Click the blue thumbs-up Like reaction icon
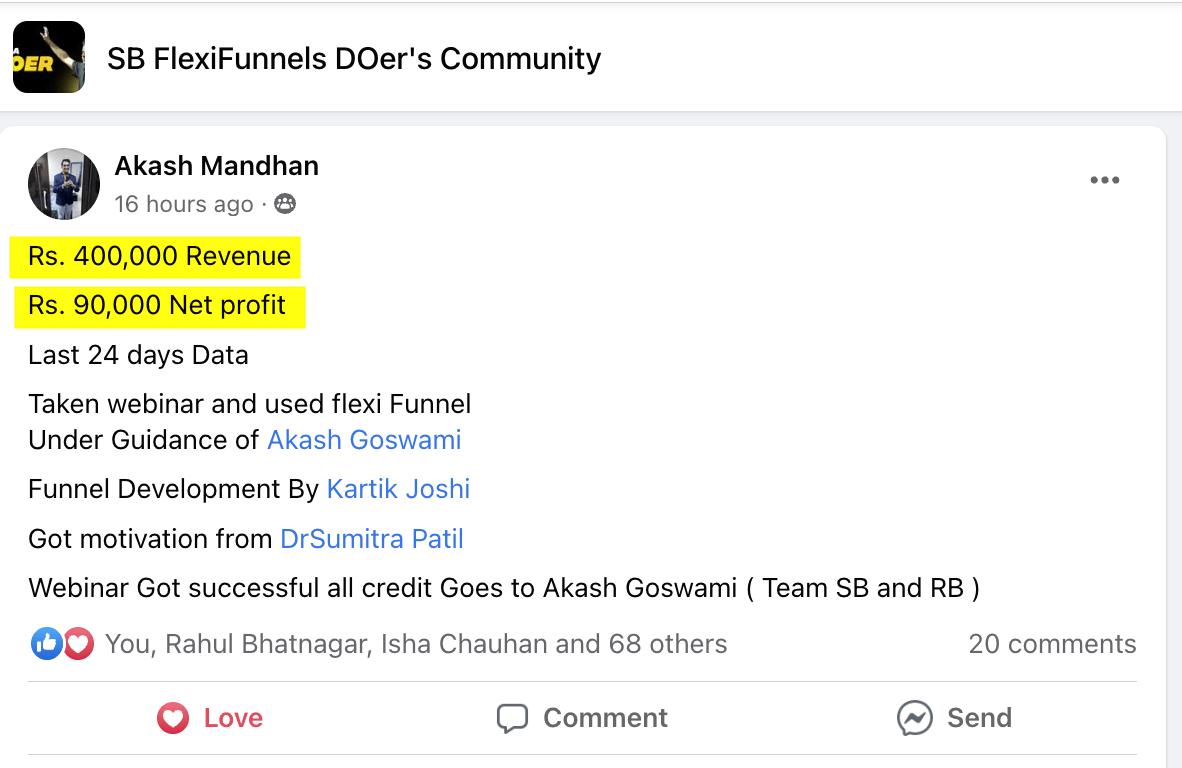The image size is (1182, 768). (x=46, y=643)
